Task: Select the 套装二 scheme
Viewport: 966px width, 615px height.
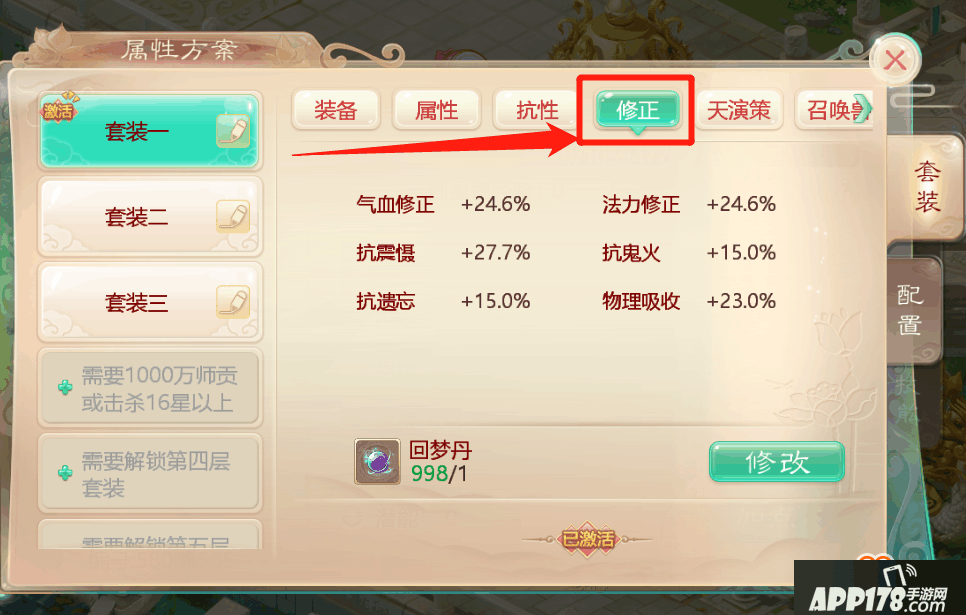Action: [x=150, y=216]
